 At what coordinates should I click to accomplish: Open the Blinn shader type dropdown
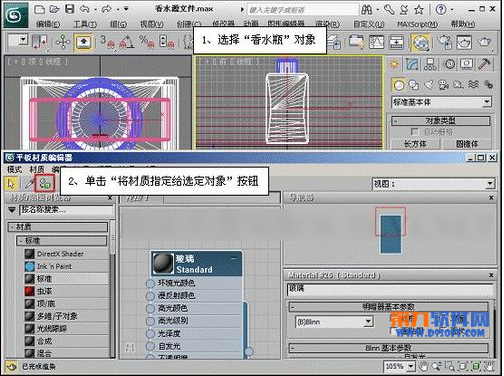[367, 322]
